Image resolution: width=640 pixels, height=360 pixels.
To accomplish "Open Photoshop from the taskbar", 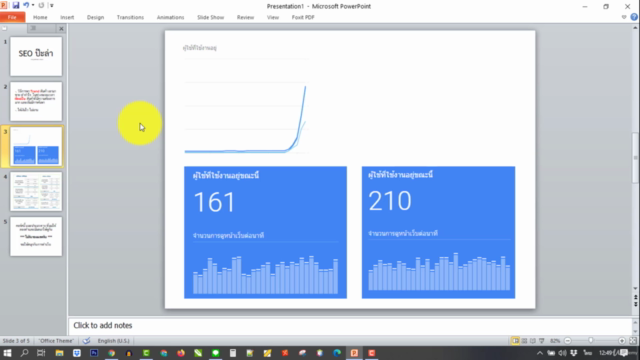I will tap(94, 353).
